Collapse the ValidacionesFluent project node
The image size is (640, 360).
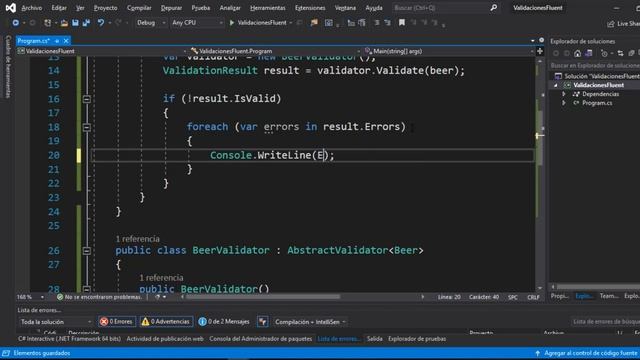point(556,85)
